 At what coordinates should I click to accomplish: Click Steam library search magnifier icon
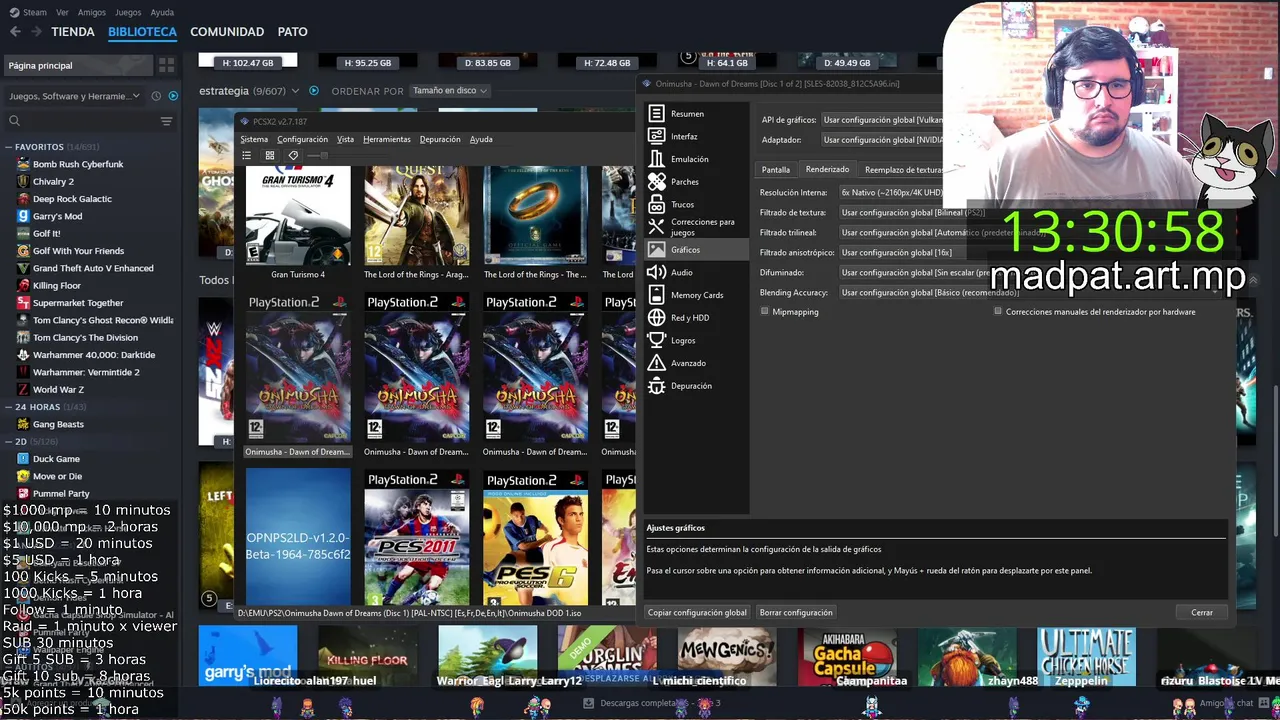14,121
